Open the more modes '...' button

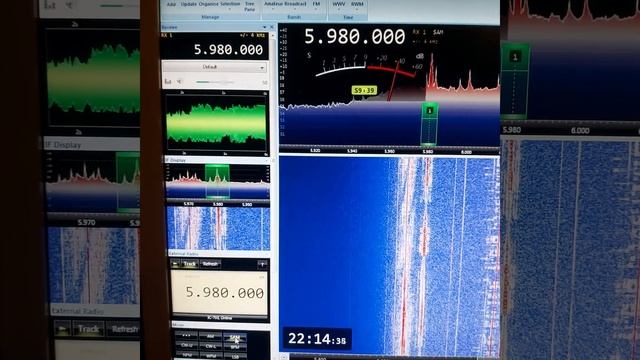[x=186, y=336]
